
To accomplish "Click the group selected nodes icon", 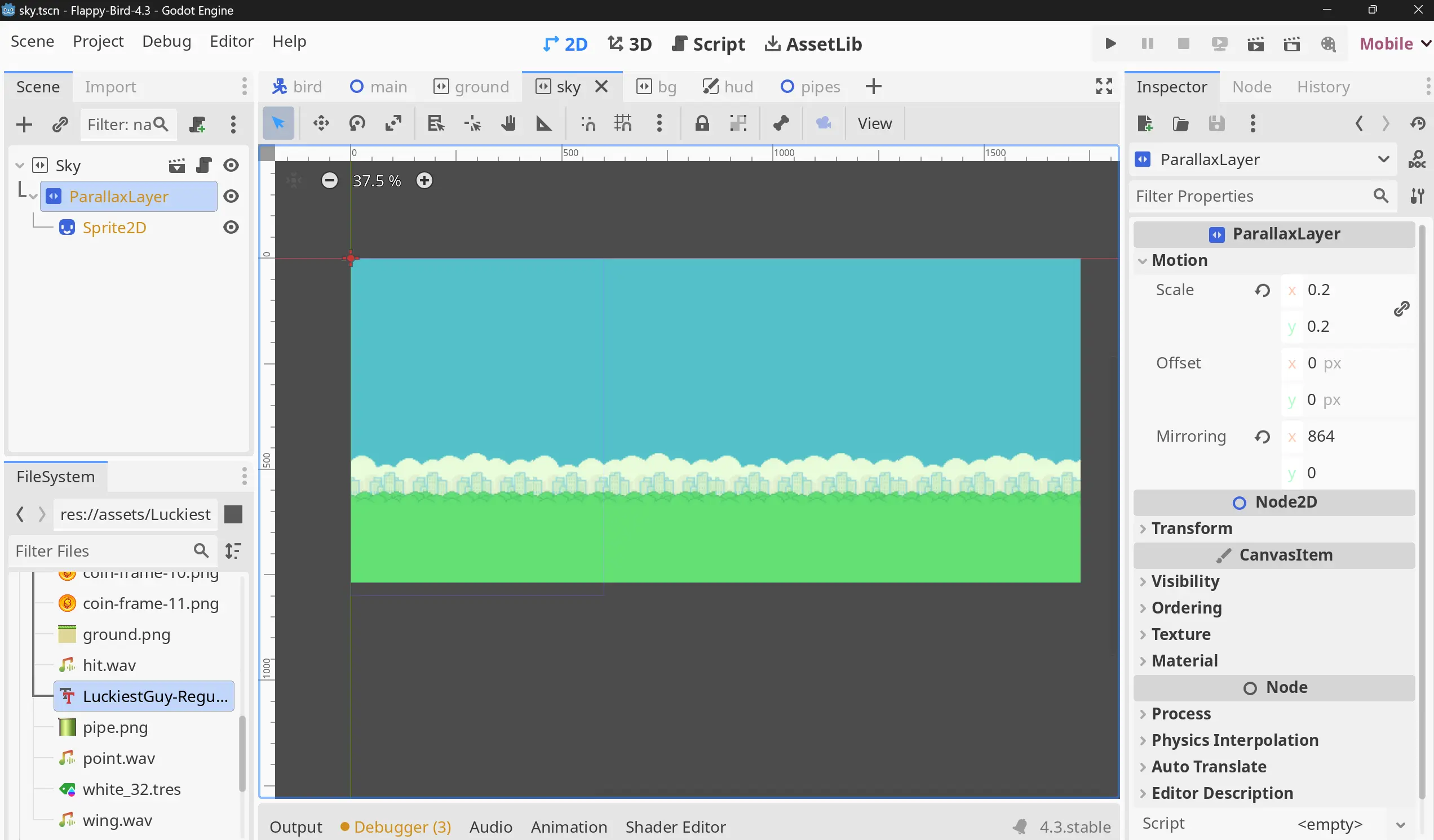I will [x=738, y=123].
